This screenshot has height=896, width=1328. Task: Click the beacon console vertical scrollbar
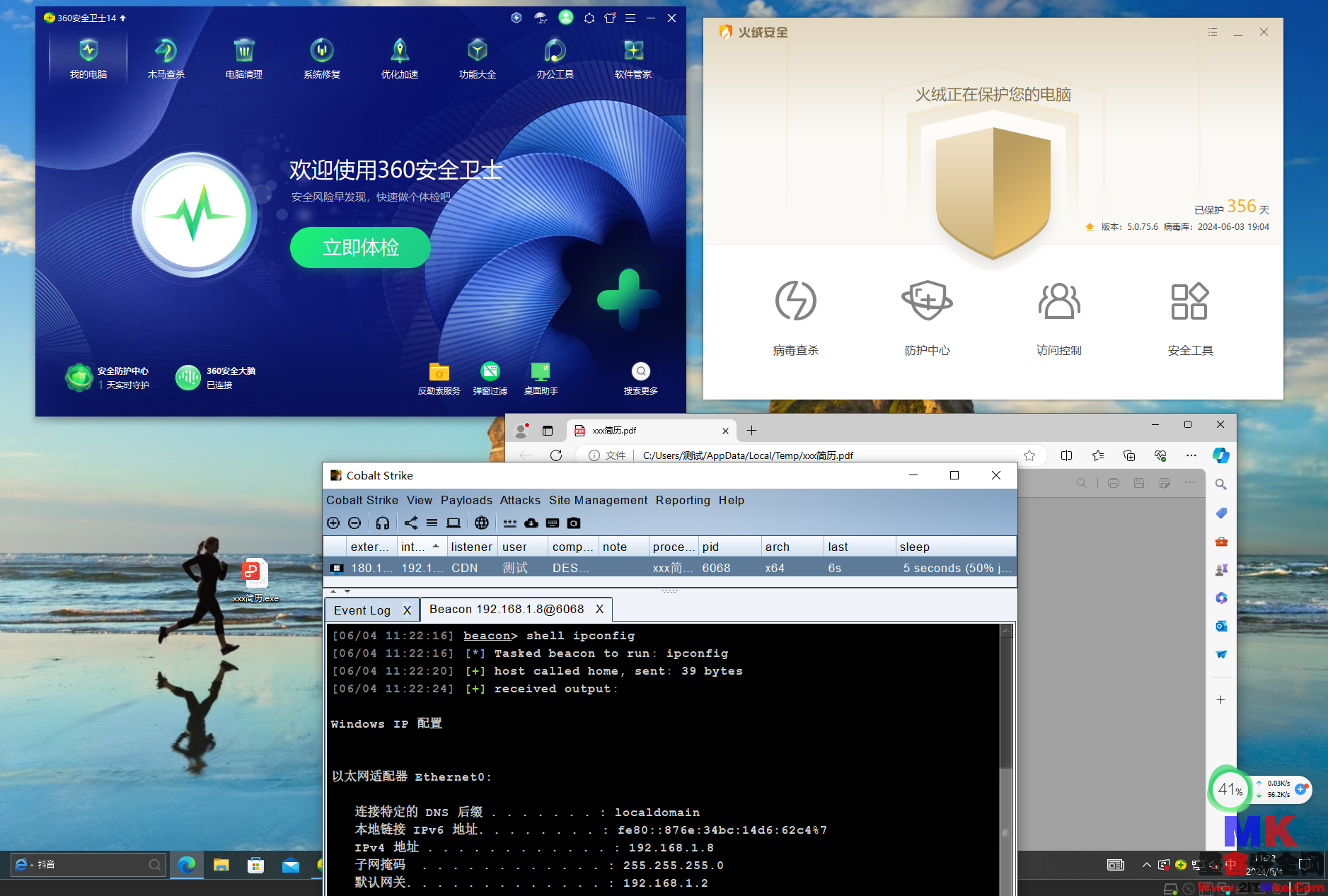point(1006,760)
